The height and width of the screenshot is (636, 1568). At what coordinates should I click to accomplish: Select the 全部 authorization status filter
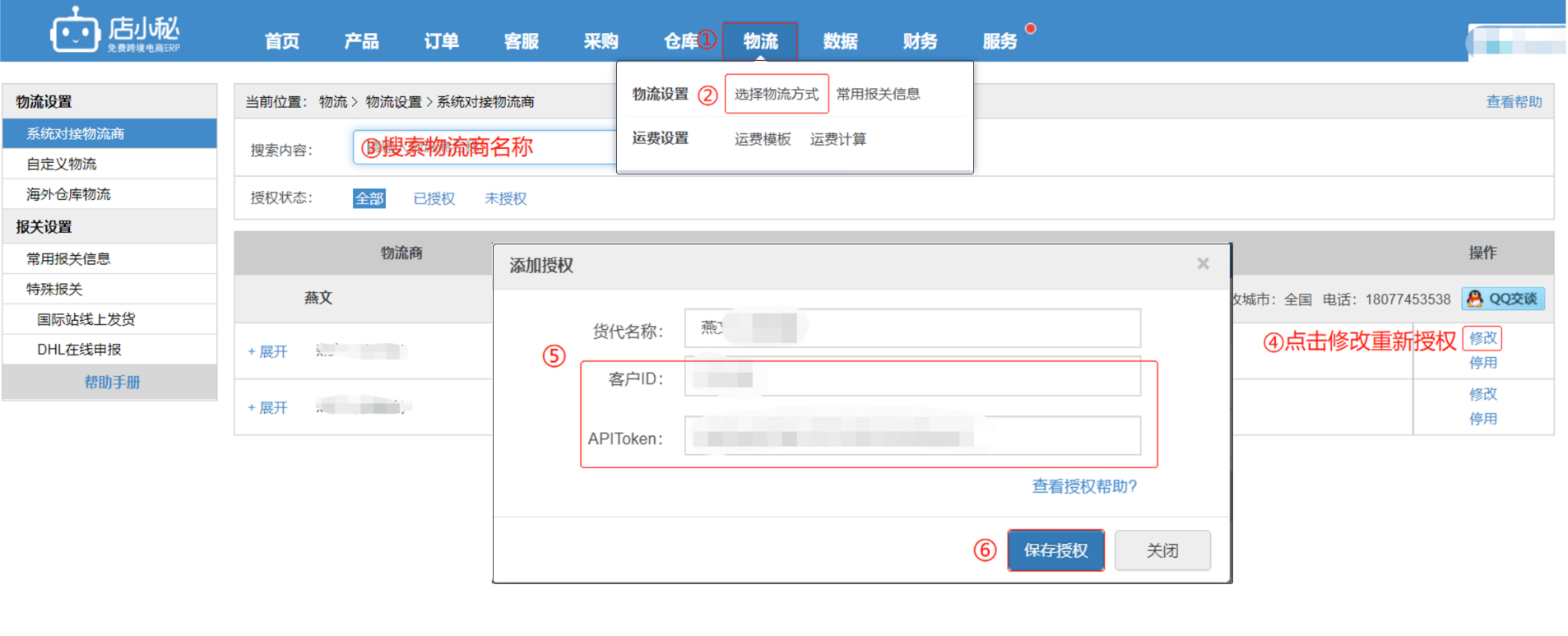(x=369, y=198)
